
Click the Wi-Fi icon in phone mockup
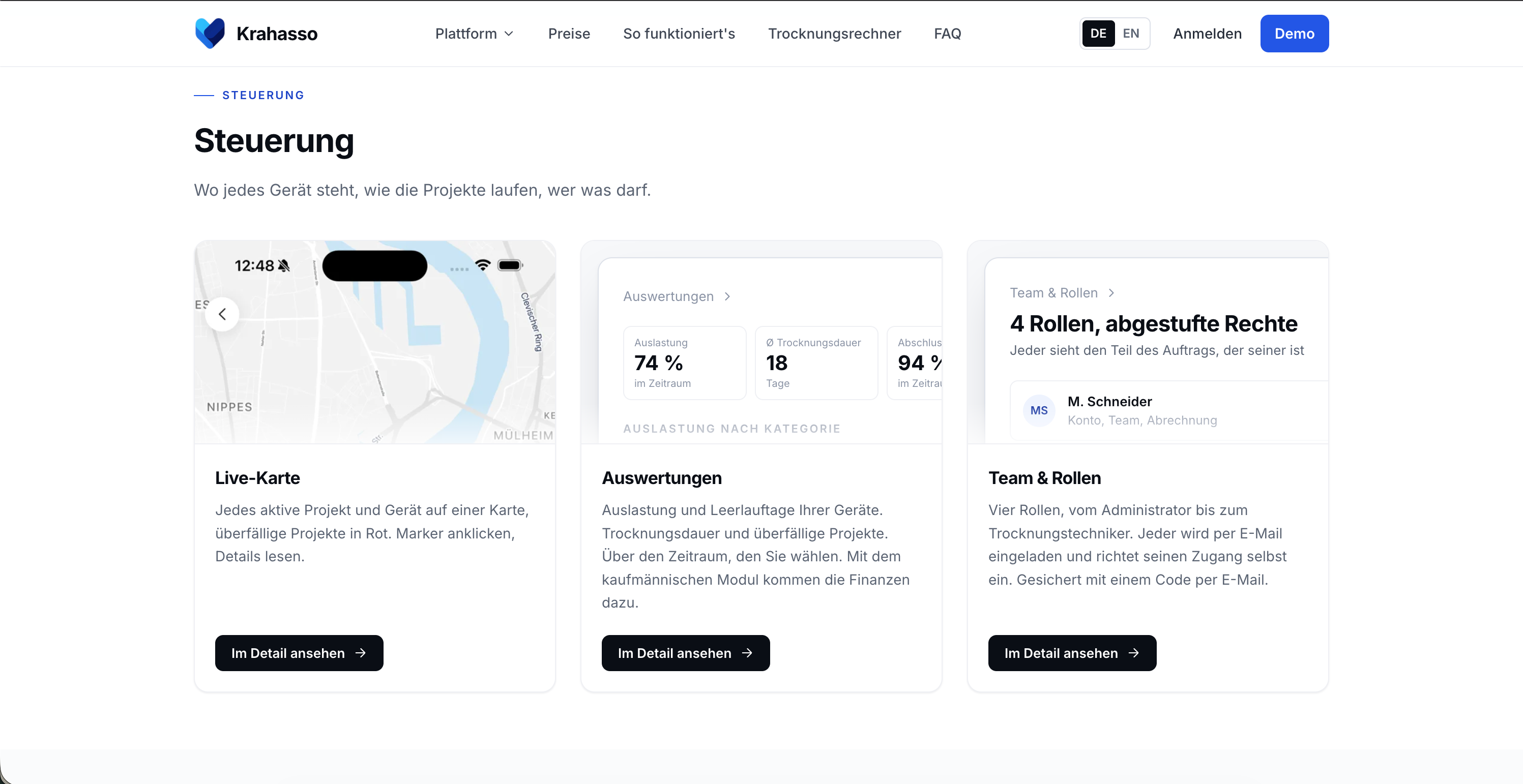[x=482, y=265]
